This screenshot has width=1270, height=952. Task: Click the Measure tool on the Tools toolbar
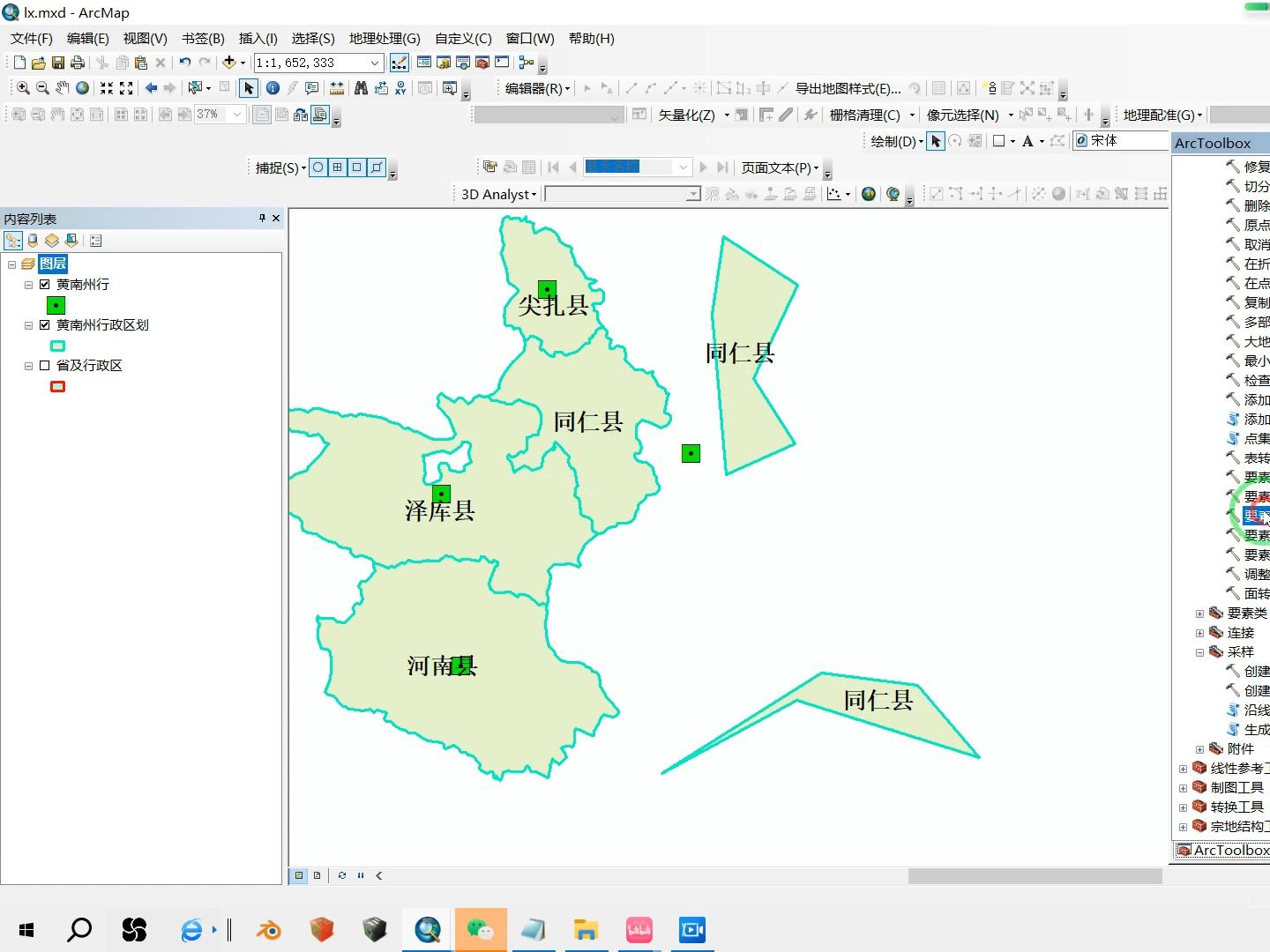[x=336, y=88]
